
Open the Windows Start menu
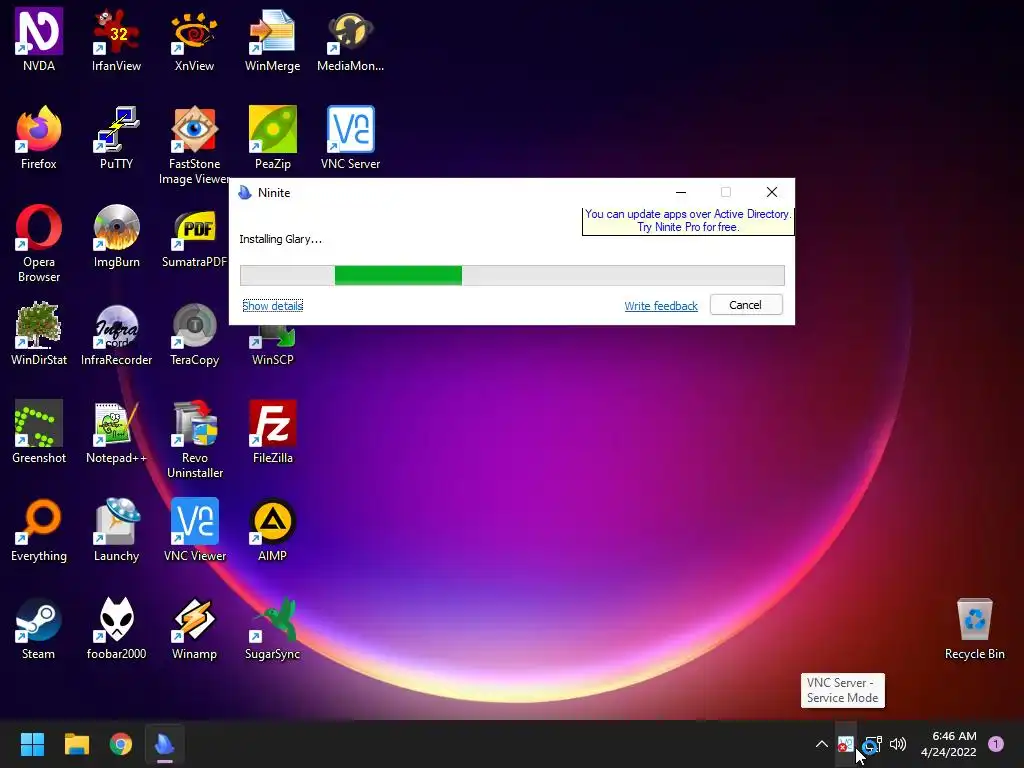[32, 744]
